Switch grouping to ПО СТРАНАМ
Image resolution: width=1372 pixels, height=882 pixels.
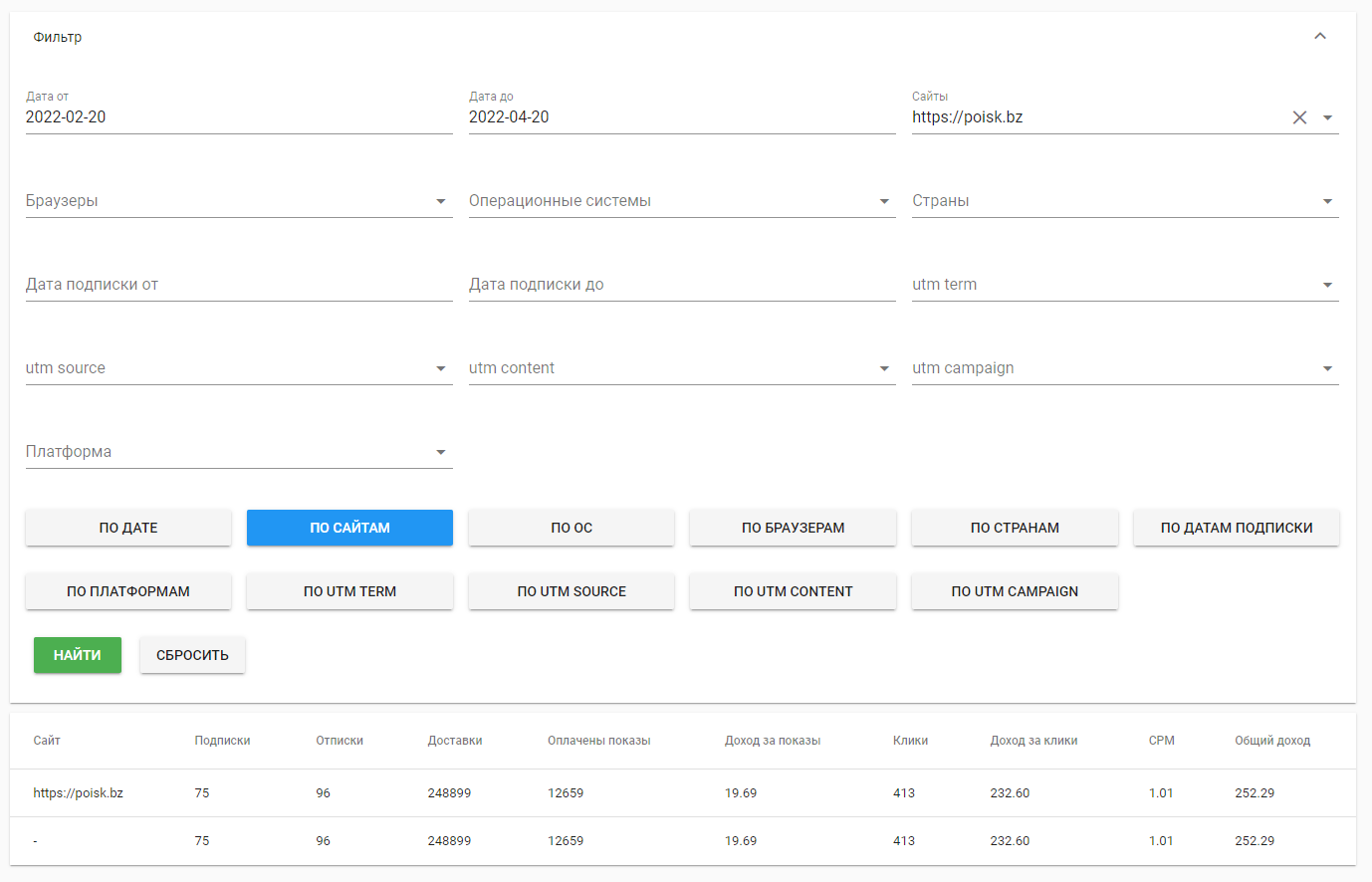coord(1015,528)
